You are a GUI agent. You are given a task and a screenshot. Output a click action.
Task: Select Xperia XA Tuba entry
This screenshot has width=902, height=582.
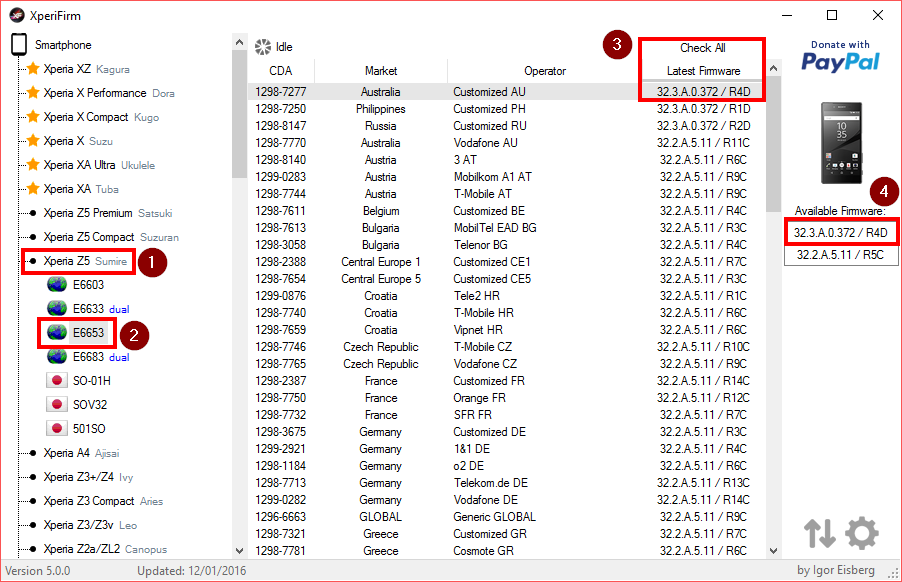tap(74, 189)
